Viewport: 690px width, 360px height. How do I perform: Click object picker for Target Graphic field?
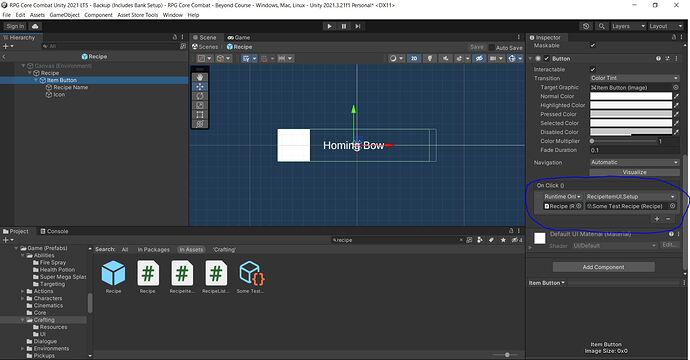675,87
